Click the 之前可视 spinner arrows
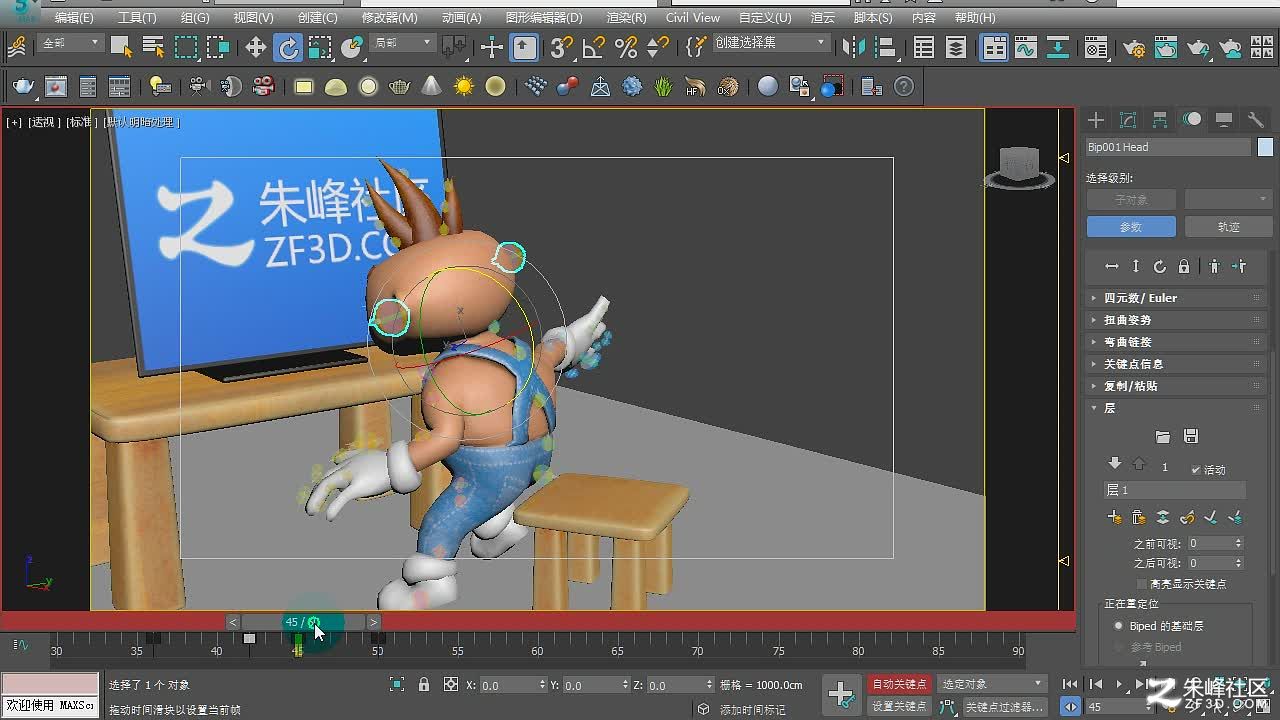This screenshot has height=720, width=1280. pyautogui.click(x=1239, y=543)
